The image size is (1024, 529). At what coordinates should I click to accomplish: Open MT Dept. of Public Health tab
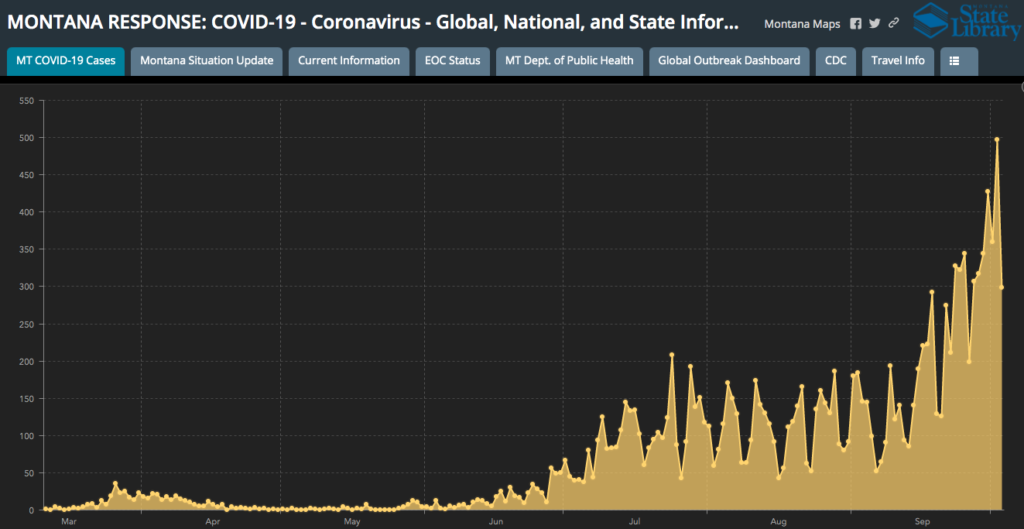(x=569, y=61)
